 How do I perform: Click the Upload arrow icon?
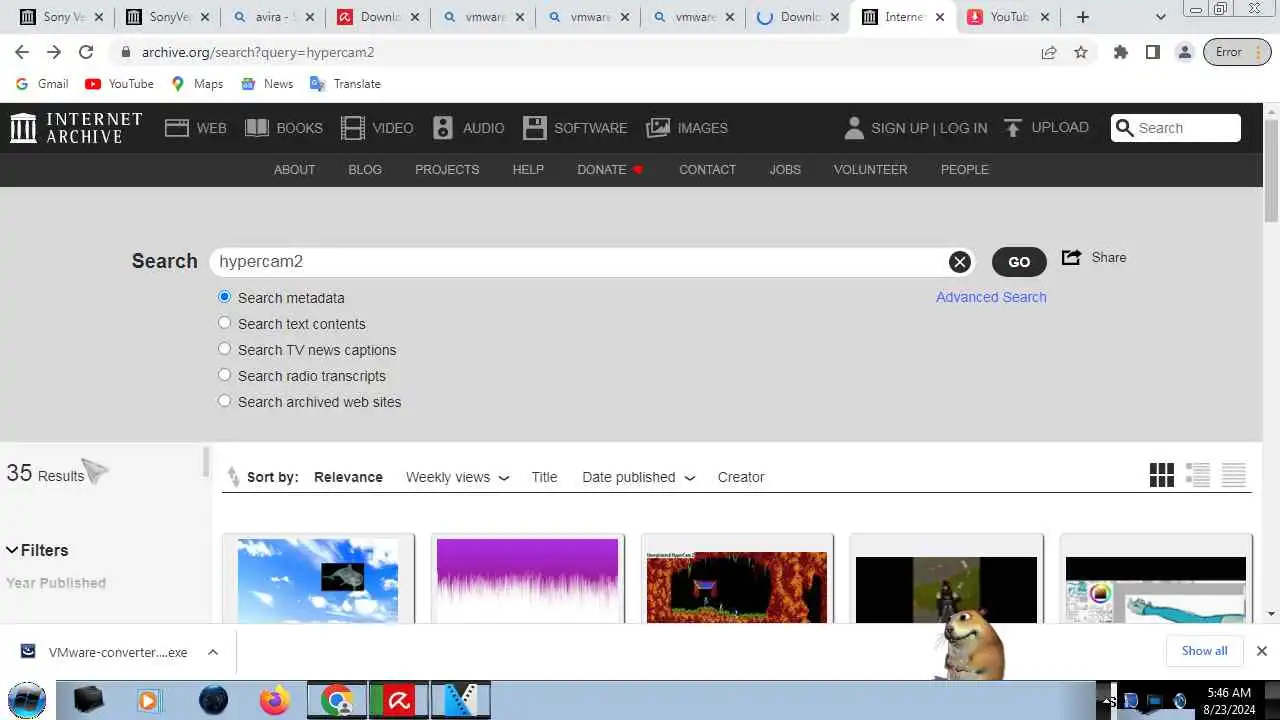[x=1013, y=127]
